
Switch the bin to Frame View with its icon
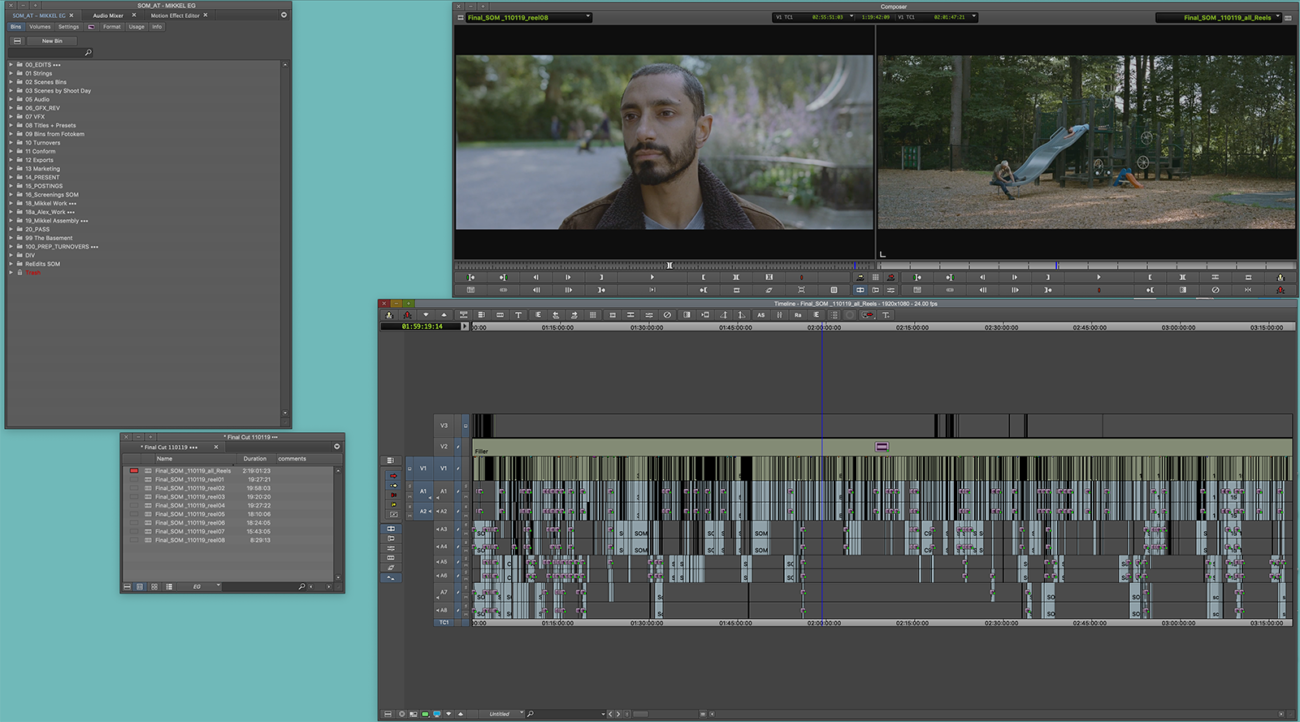(154, 586)
